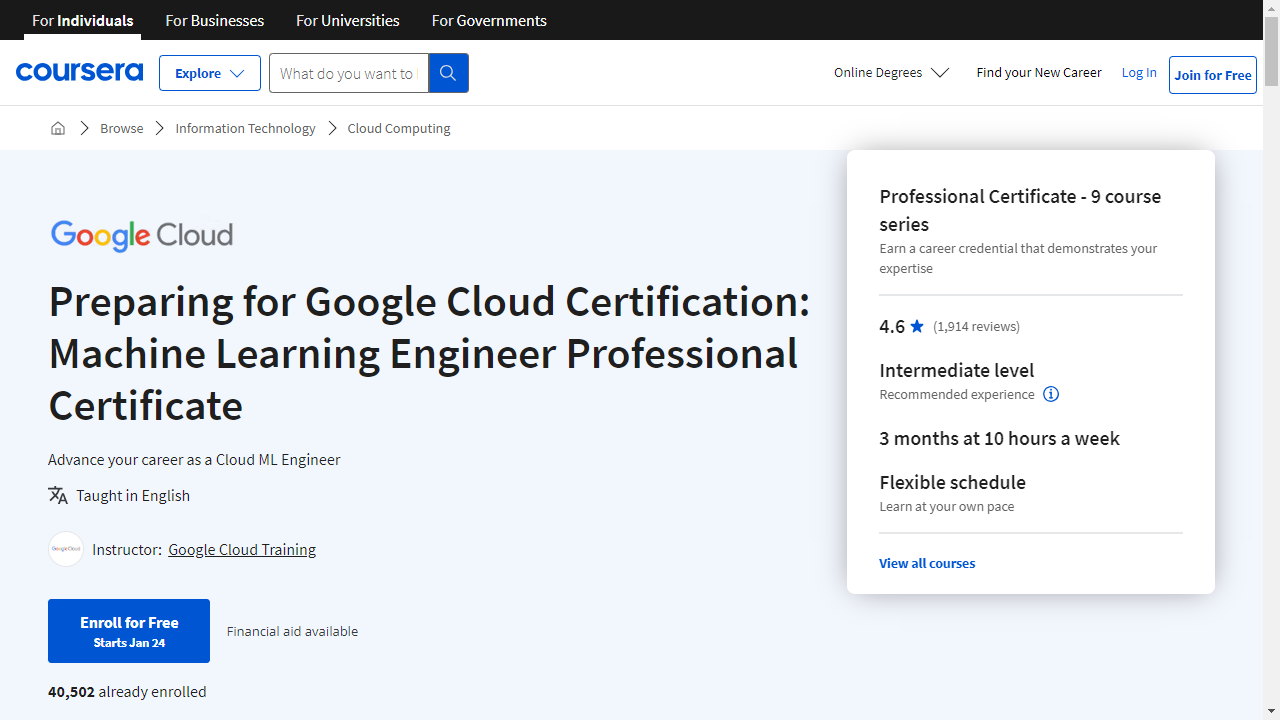The image size is (1280, 720).
Task: Click the blue search magnifier button
Action: [x=448, y=73]
